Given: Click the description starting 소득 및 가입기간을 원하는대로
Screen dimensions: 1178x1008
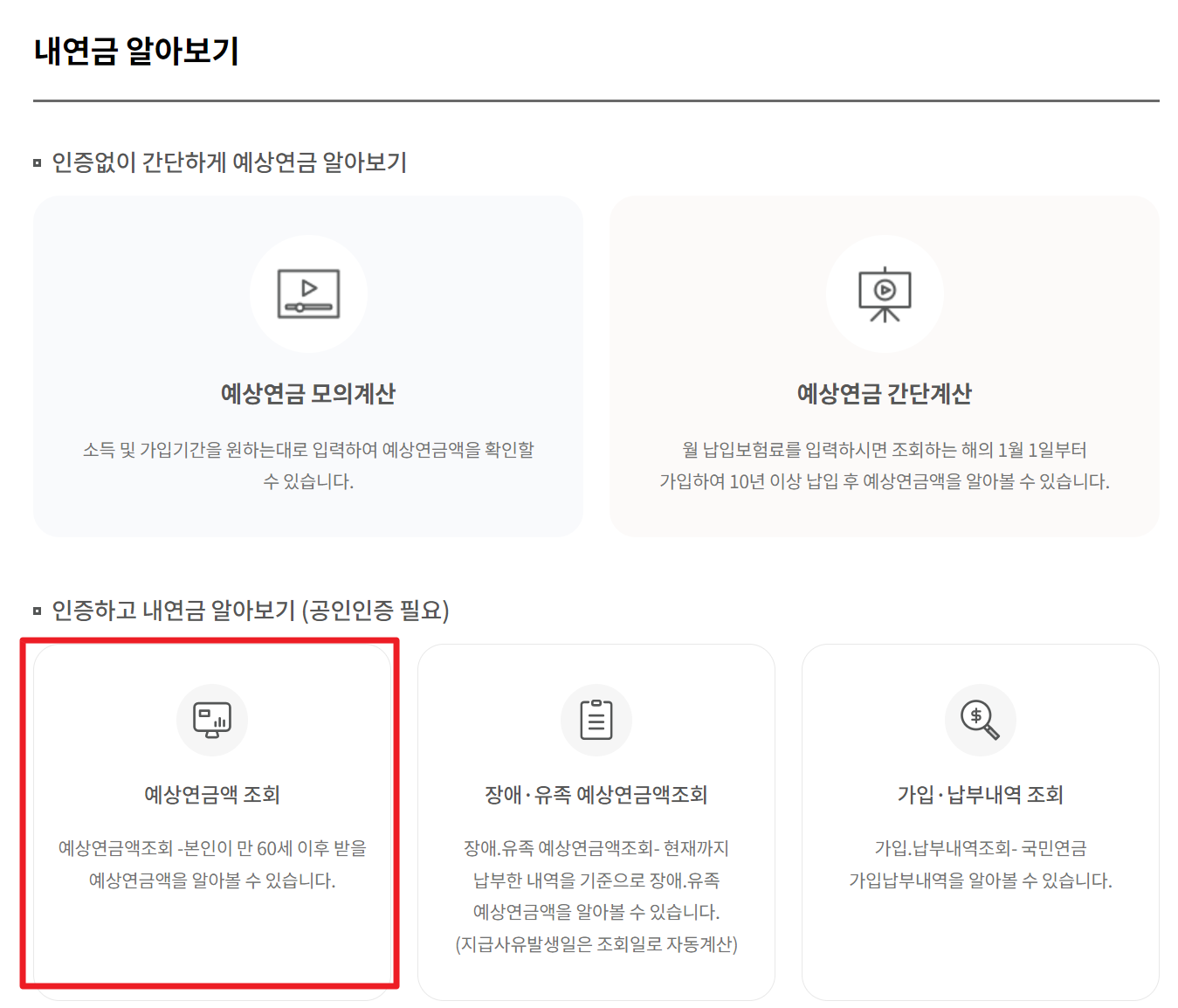Looking at the screenshot, I should pos(308,466).
